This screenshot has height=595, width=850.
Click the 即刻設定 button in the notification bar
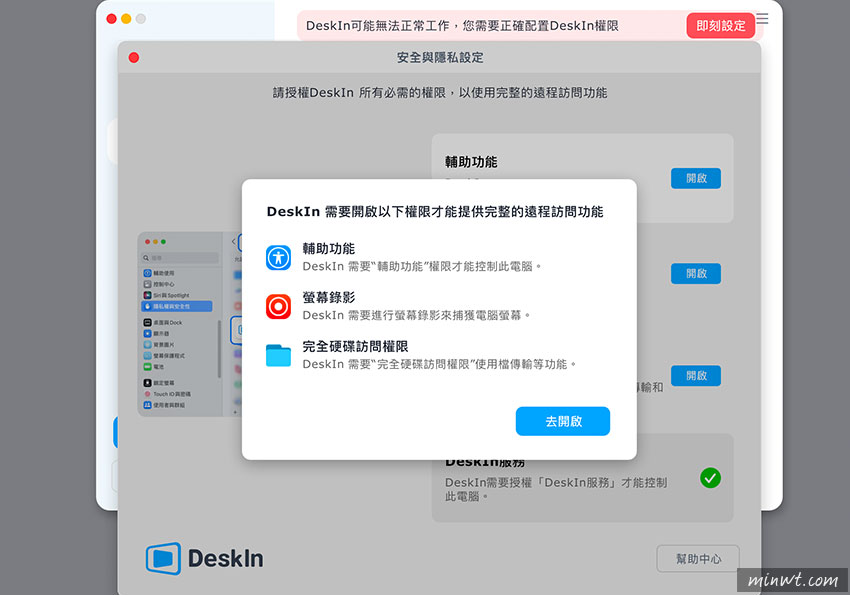(x=720, y=25)
